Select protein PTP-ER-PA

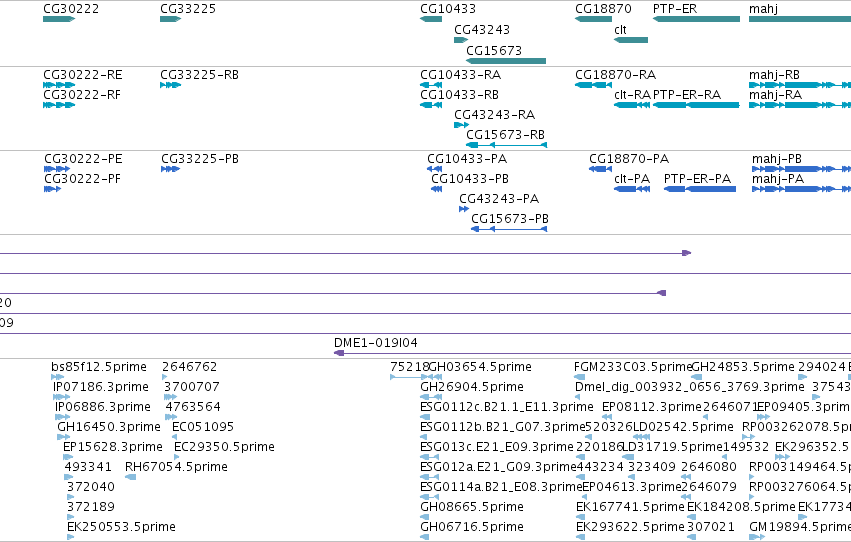click(700, 189)
